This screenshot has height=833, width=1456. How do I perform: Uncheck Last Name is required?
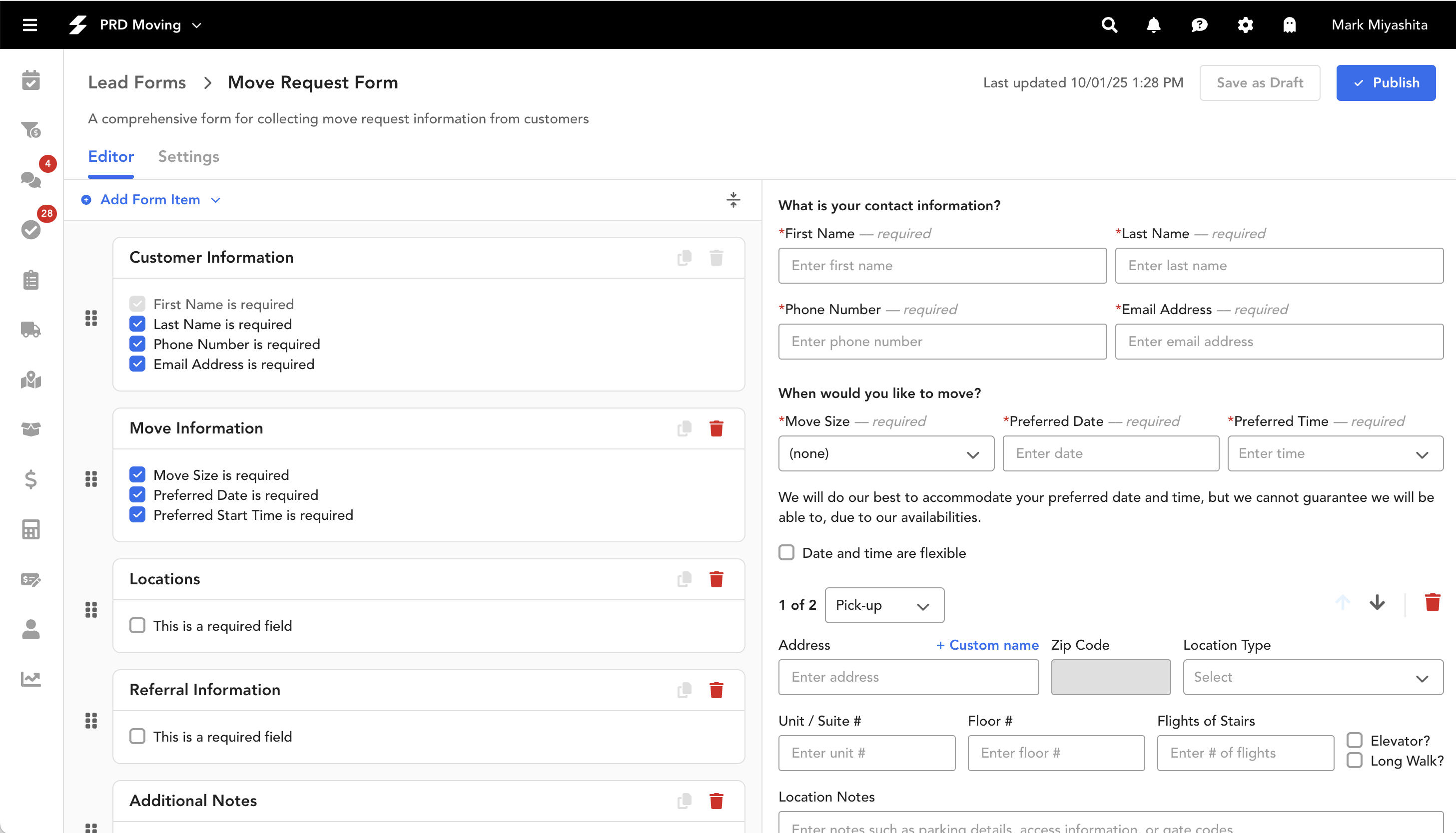click(x=137, y=324)
